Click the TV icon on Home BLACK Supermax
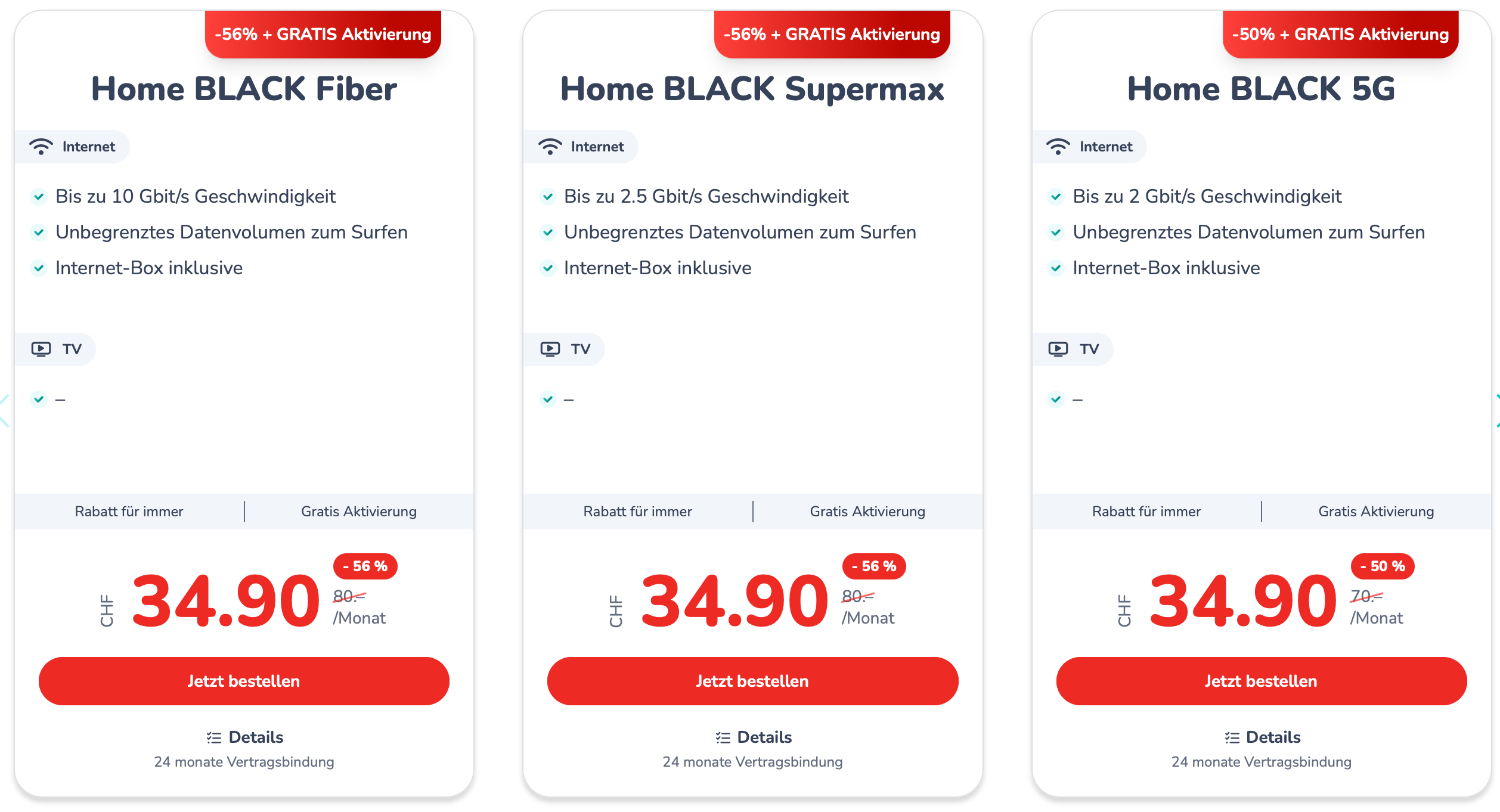 click(550, 349)
